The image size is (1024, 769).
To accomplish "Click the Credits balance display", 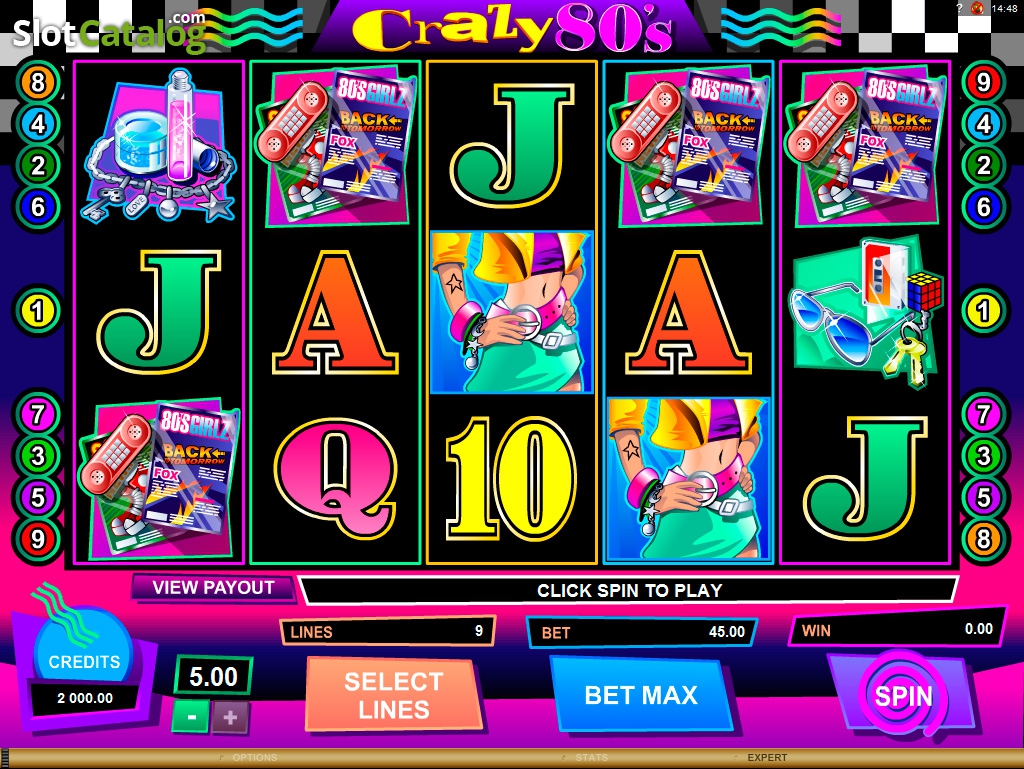I will [85, 698].
